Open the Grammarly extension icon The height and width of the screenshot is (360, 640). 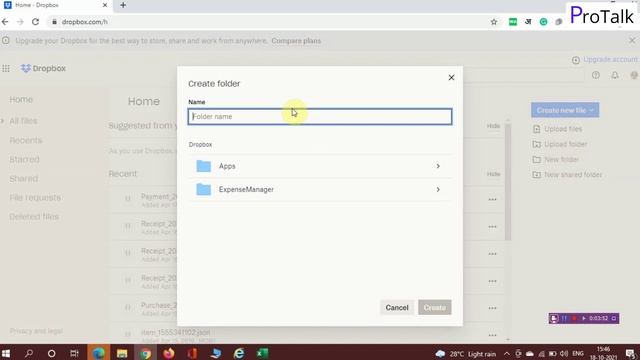[x=543, y=22]
